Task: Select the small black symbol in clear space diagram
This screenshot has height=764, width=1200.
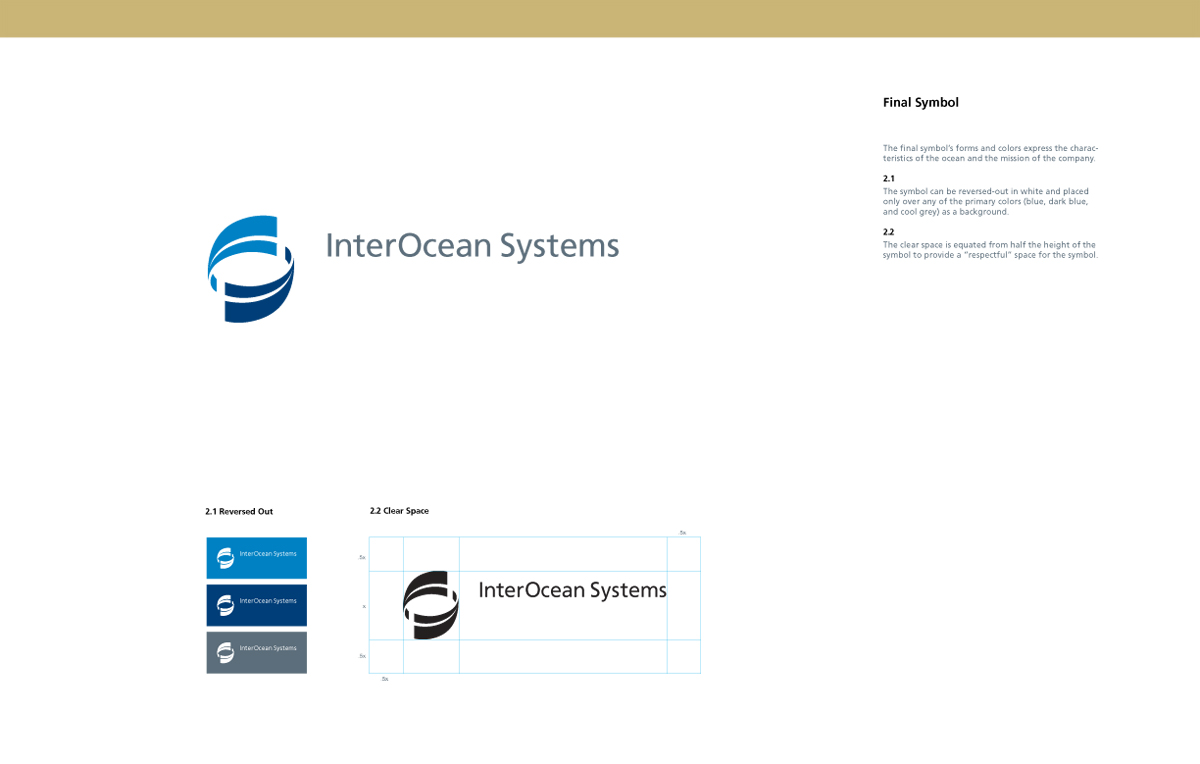Action: [x=430, y=604]
